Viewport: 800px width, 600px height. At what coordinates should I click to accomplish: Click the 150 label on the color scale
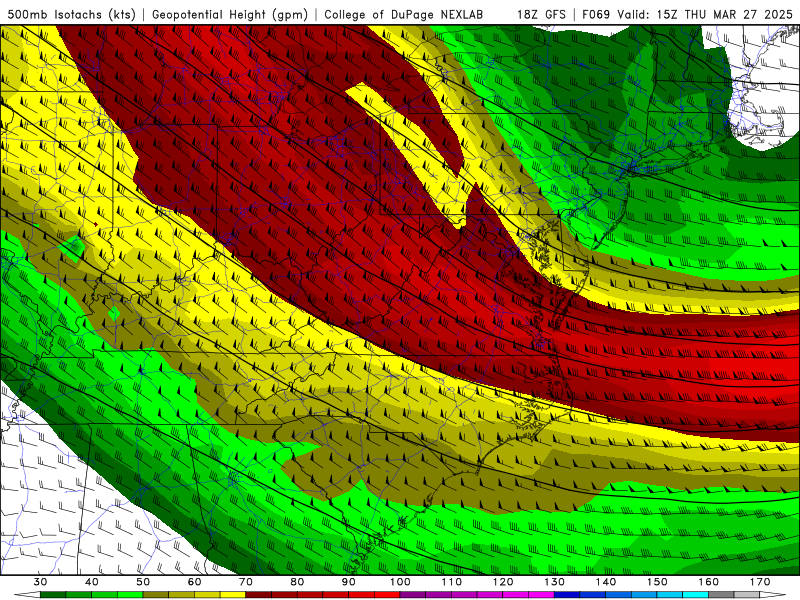pos(657,582)
